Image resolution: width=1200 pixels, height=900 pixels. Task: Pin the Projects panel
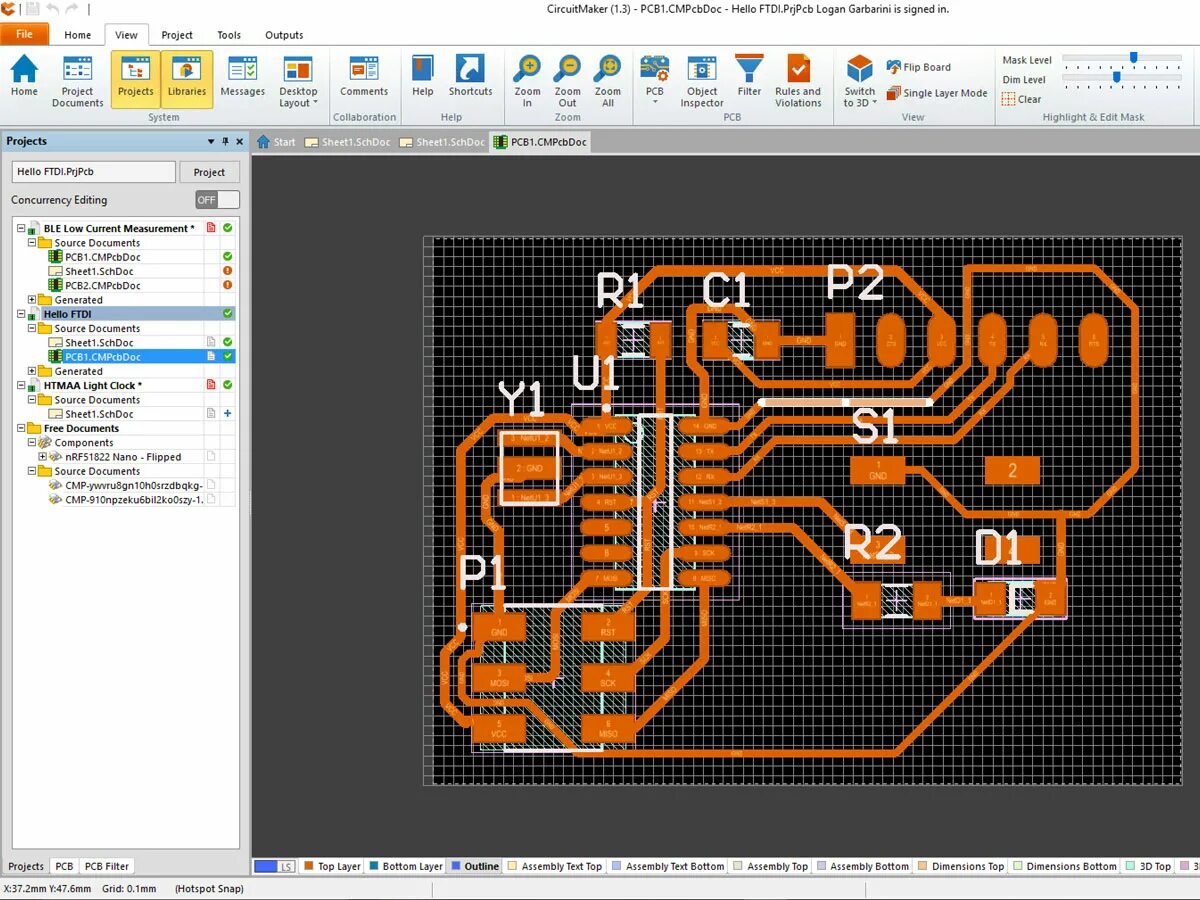(x=225, y=142)
